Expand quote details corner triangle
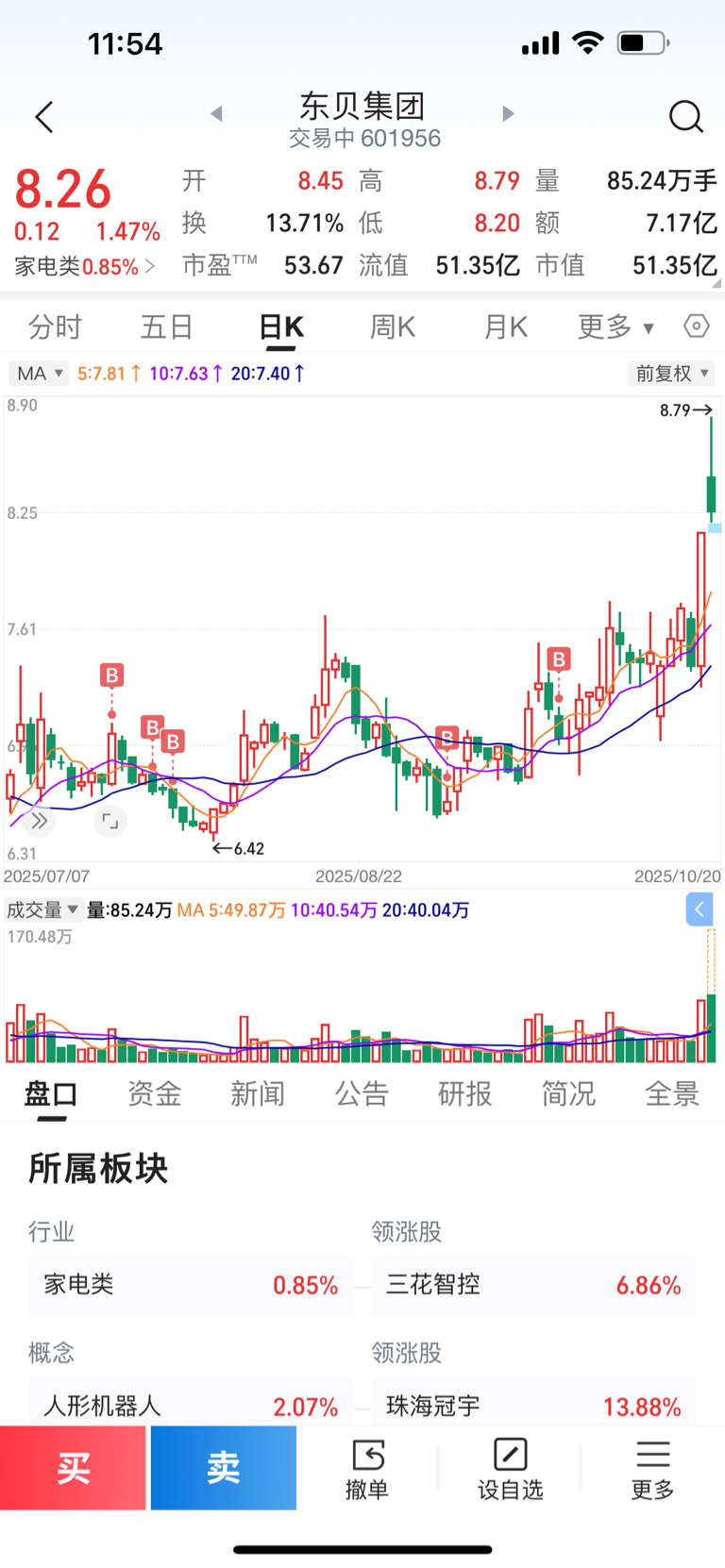The image size is (725, 1568). click(x=717, y=282)
